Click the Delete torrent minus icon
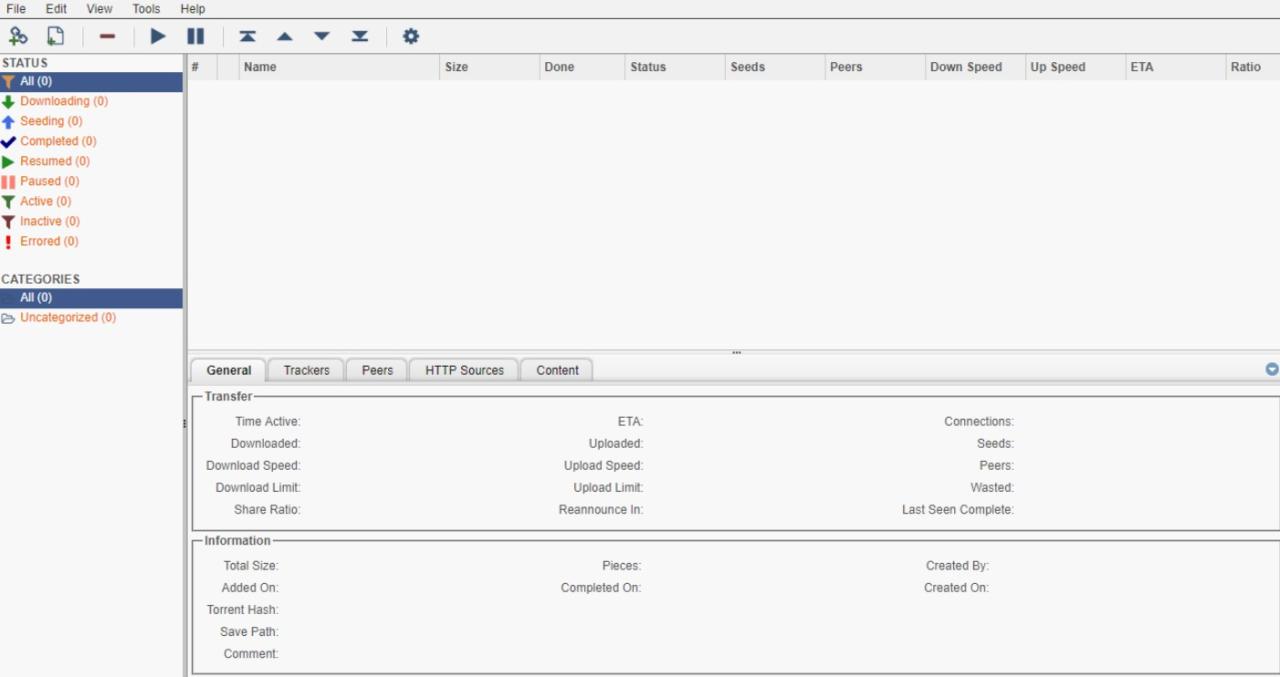Screen dimensions: 1280x677 (x=107, y=36)
